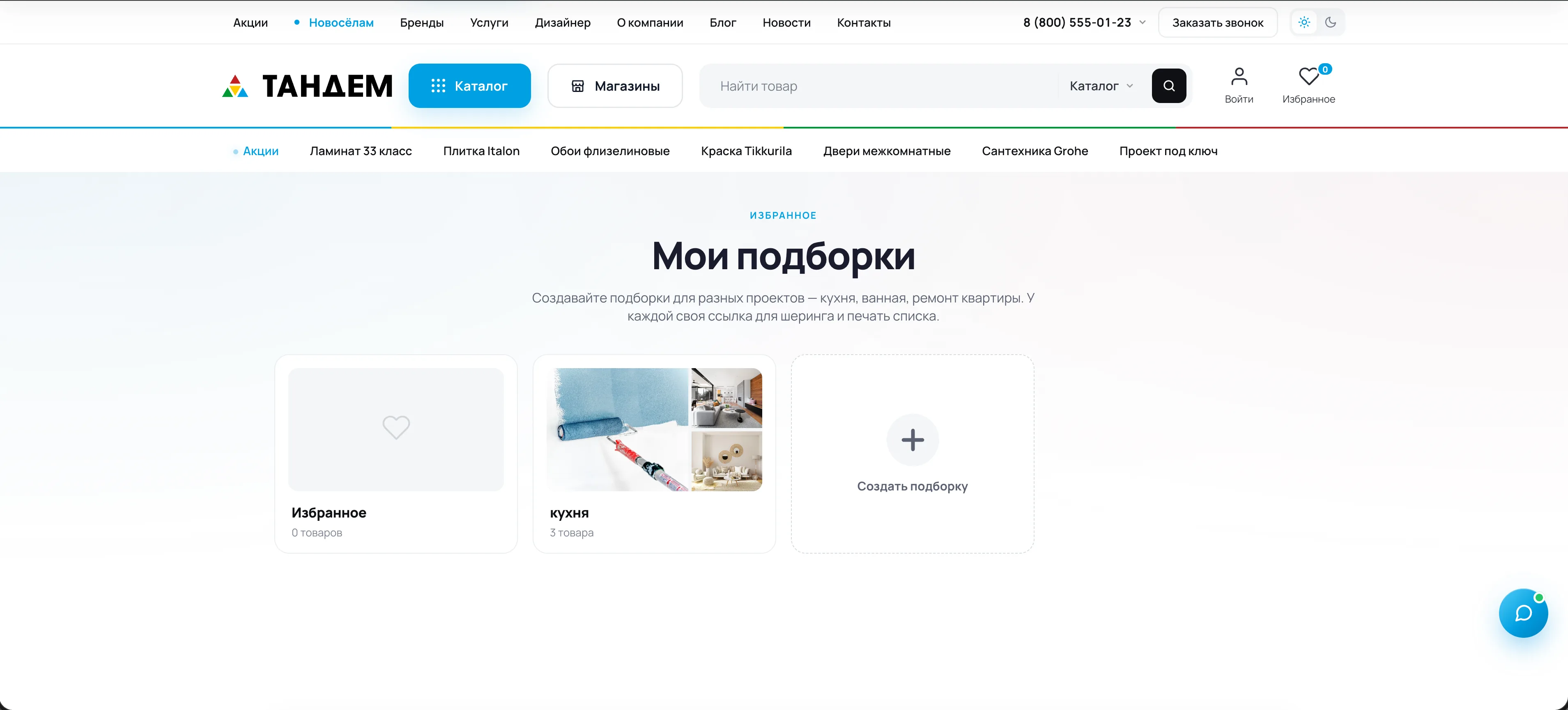The height and width of the screenshot is (710, 1568).
Task: Open Контакты menu item
Action: pyautogui.click(x=863, y=23)
